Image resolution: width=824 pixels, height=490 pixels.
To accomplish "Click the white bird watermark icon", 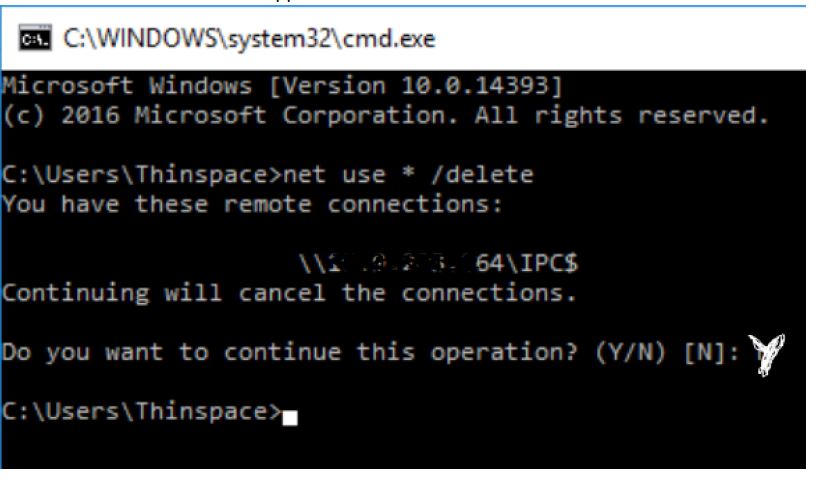I will pos(767,354).
